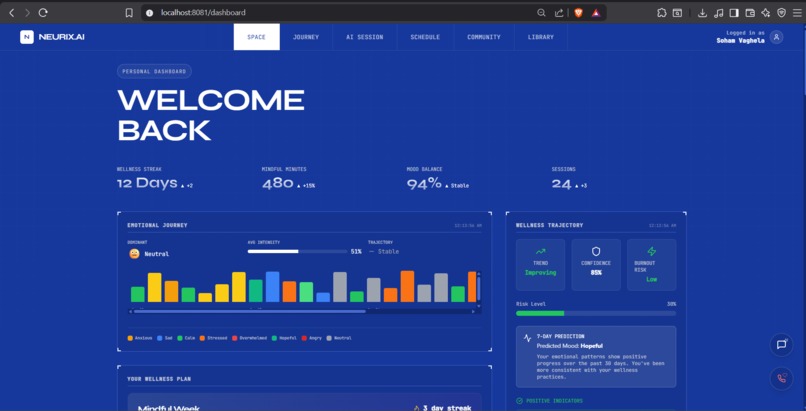Open the Brave Wallet icon
The height and width of the screenshot is (411, 806).
pos(750,13)
